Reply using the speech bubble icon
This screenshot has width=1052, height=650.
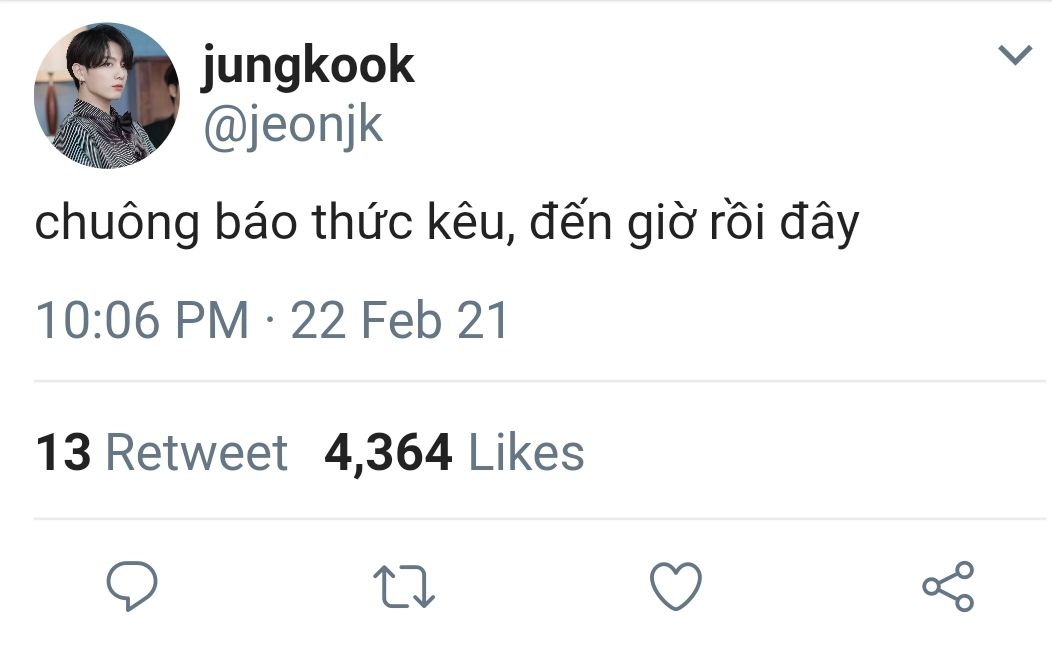[x=132, y=586]
